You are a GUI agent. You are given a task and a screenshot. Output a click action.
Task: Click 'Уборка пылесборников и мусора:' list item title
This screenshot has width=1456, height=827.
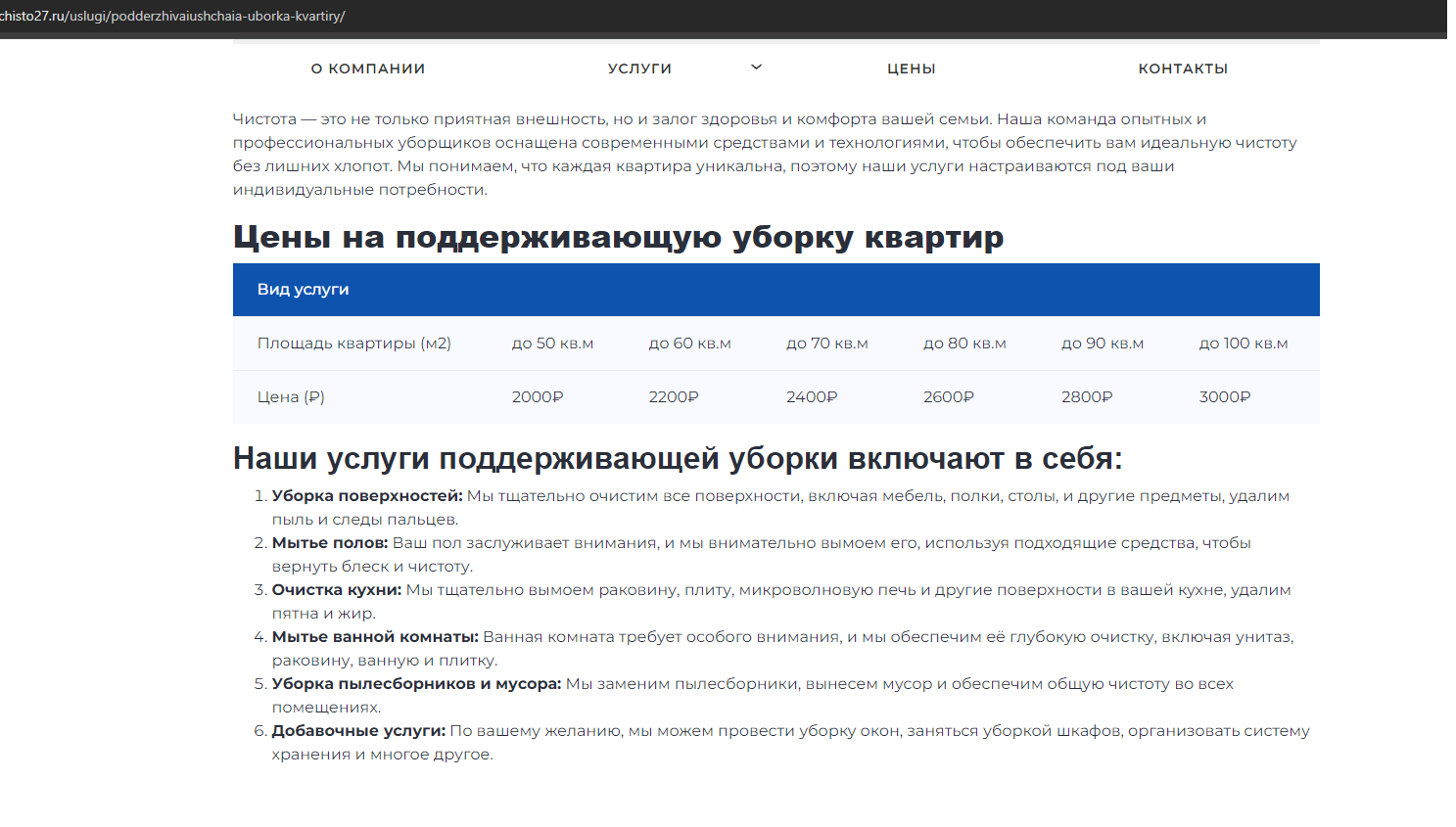point(417,684)
